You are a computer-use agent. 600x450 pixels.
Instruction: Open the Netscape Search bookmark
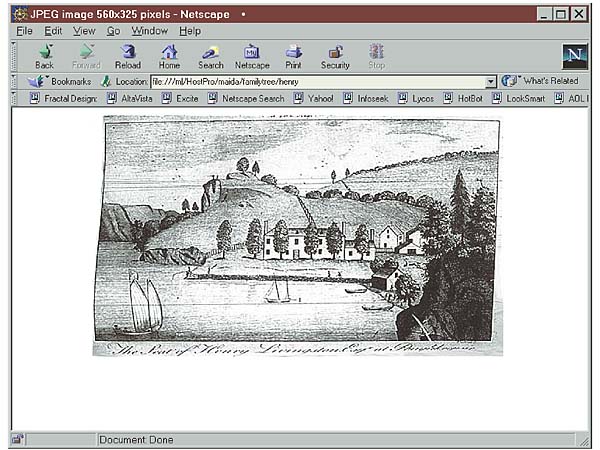(246, 98)
